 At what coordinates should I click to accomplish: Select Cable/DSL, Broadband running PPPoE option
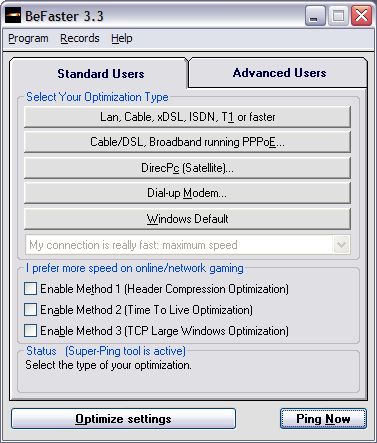click(x=187, y=142)
